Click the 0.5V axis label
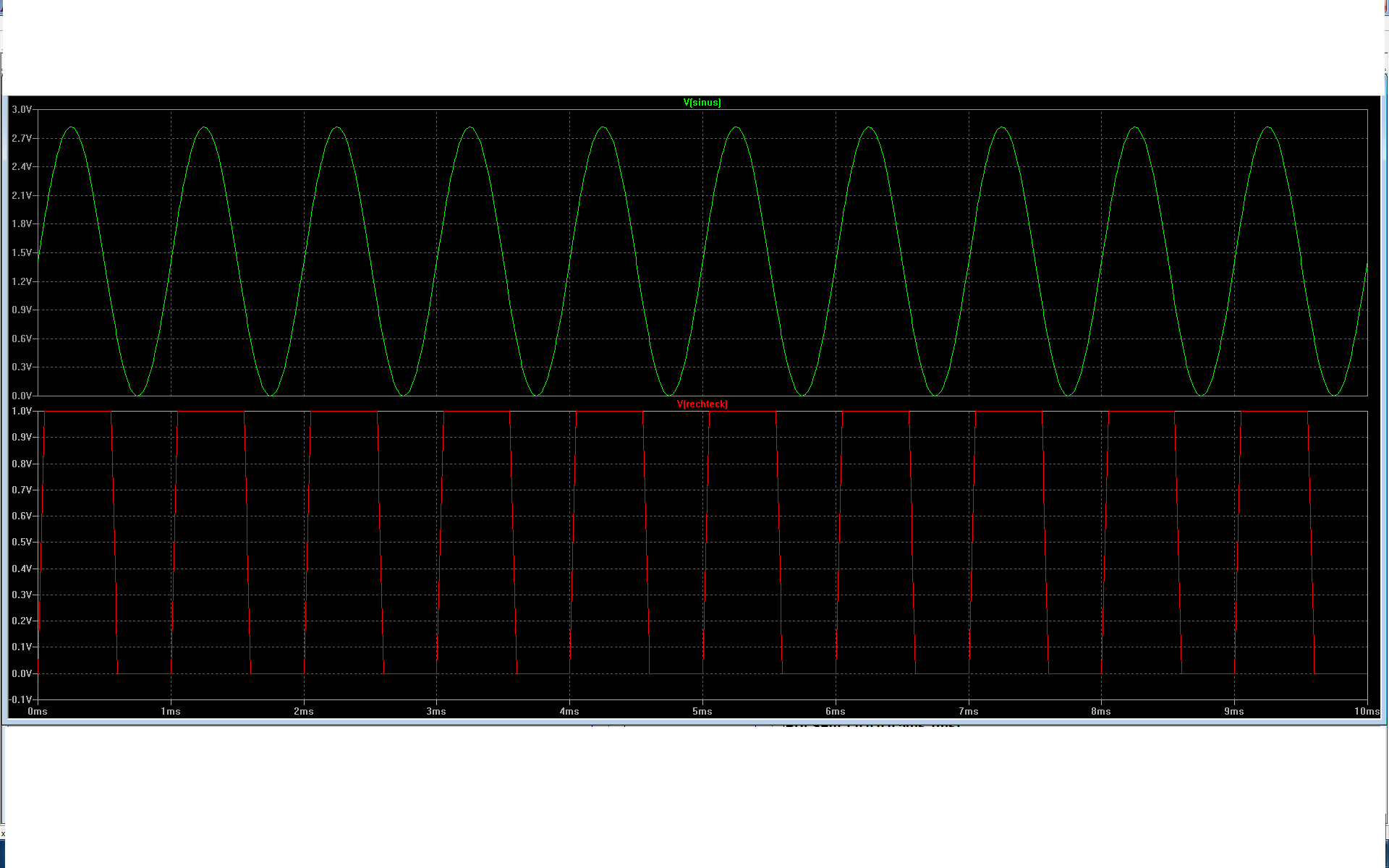The height and width of the screenshot is (868, 1389). 22,542
